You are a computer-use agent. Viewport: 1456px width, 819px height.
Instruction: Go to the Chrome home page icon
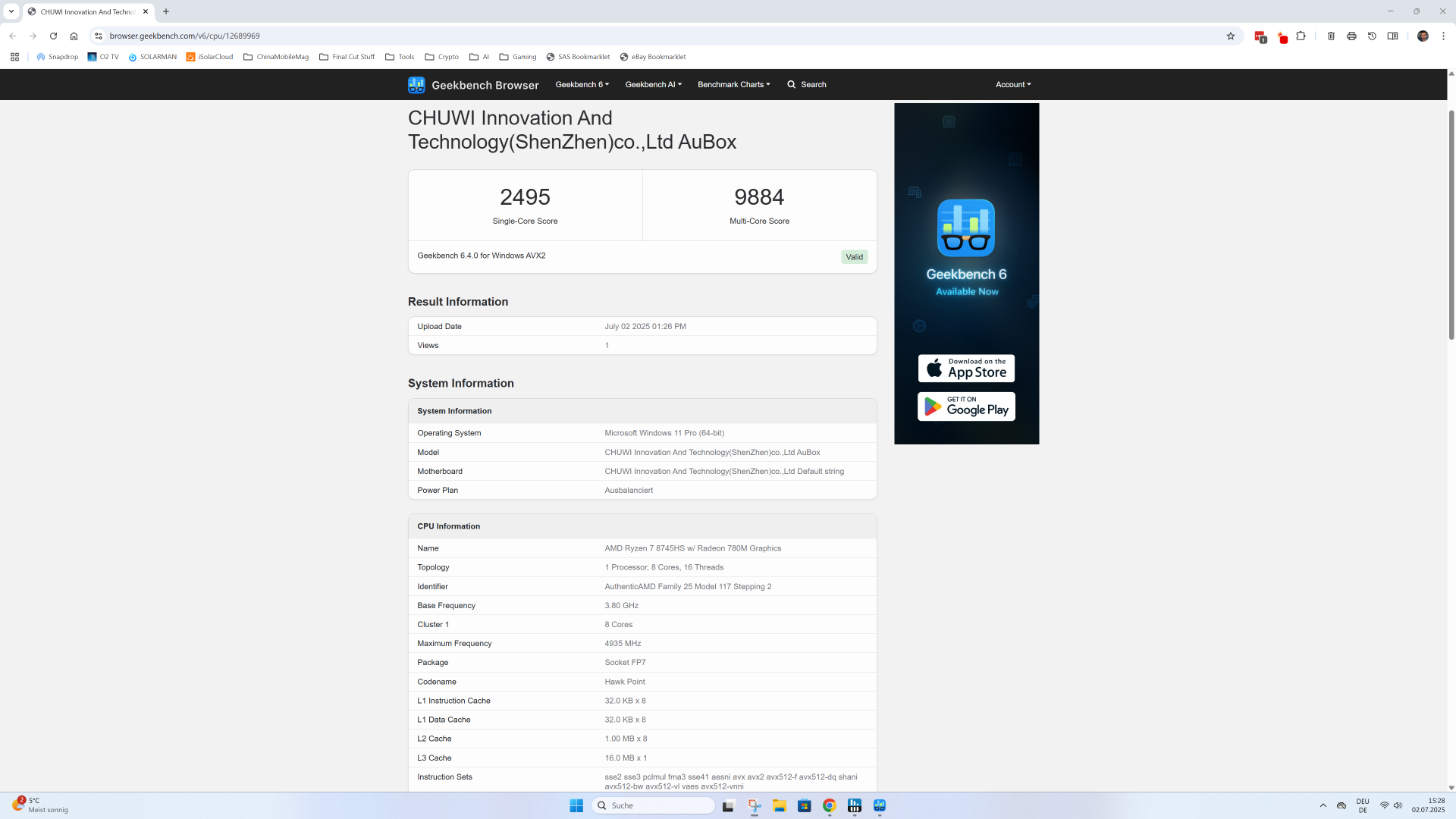click(x=74, y=36)
